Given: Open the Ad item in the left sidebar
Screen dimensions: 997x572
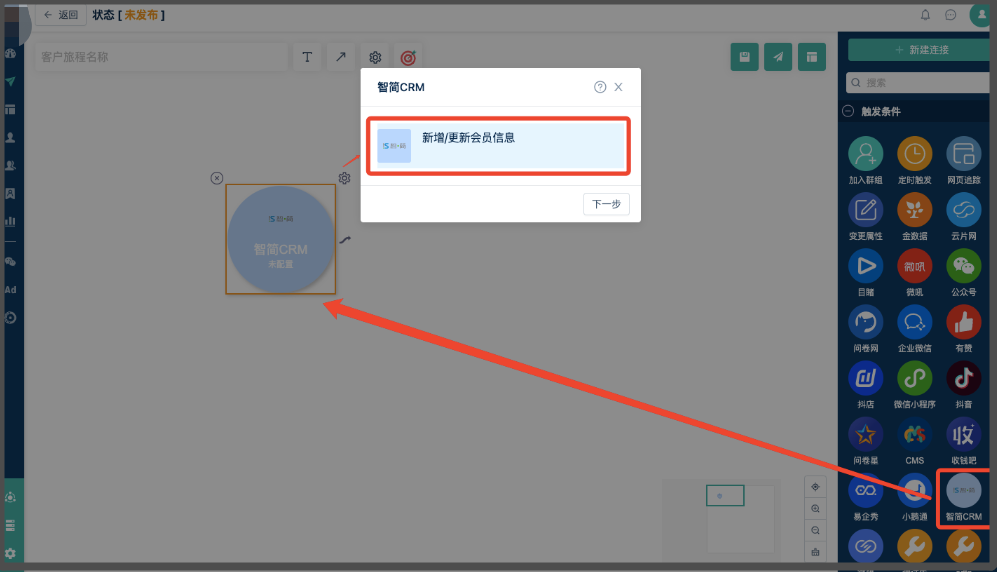Looking at the screenshot, I should [10, 290].
